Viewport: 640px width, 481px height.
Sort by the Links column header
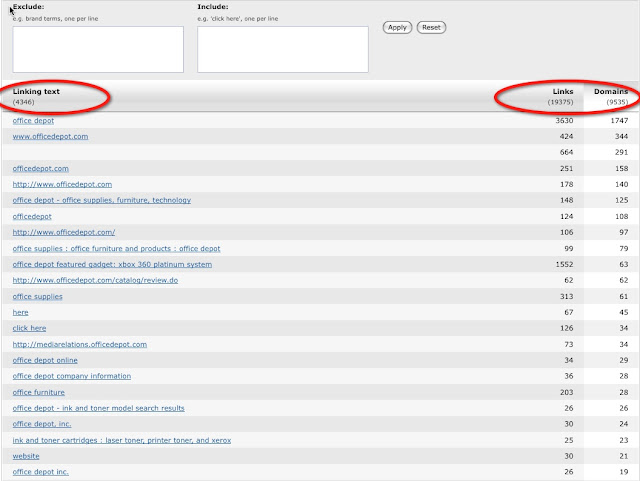[x=563, y=91]
